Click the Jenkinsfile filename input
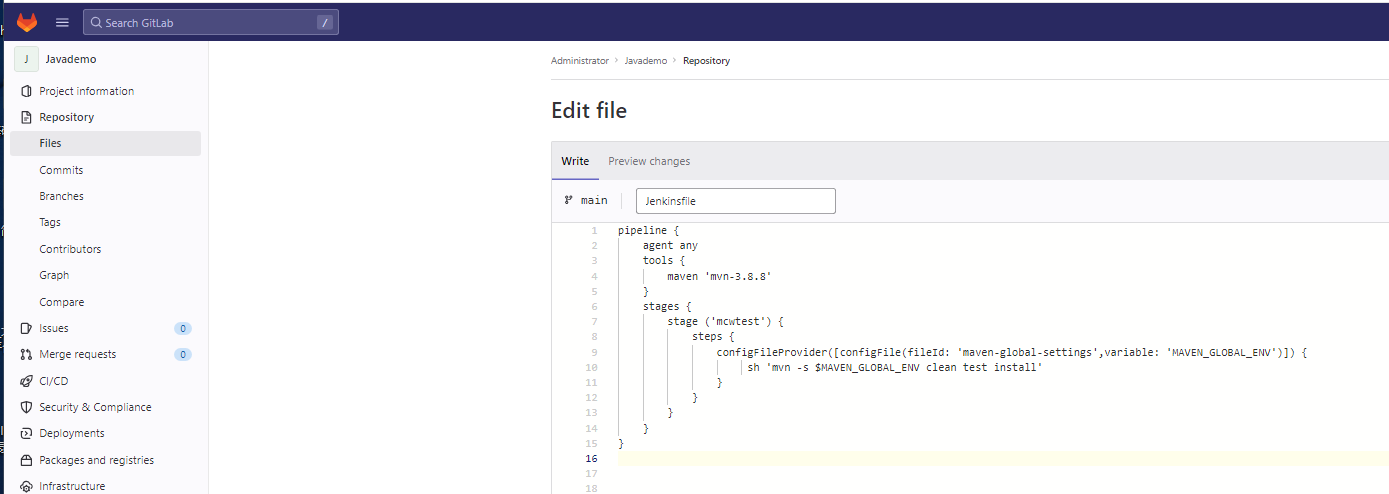 click(735, 201)
